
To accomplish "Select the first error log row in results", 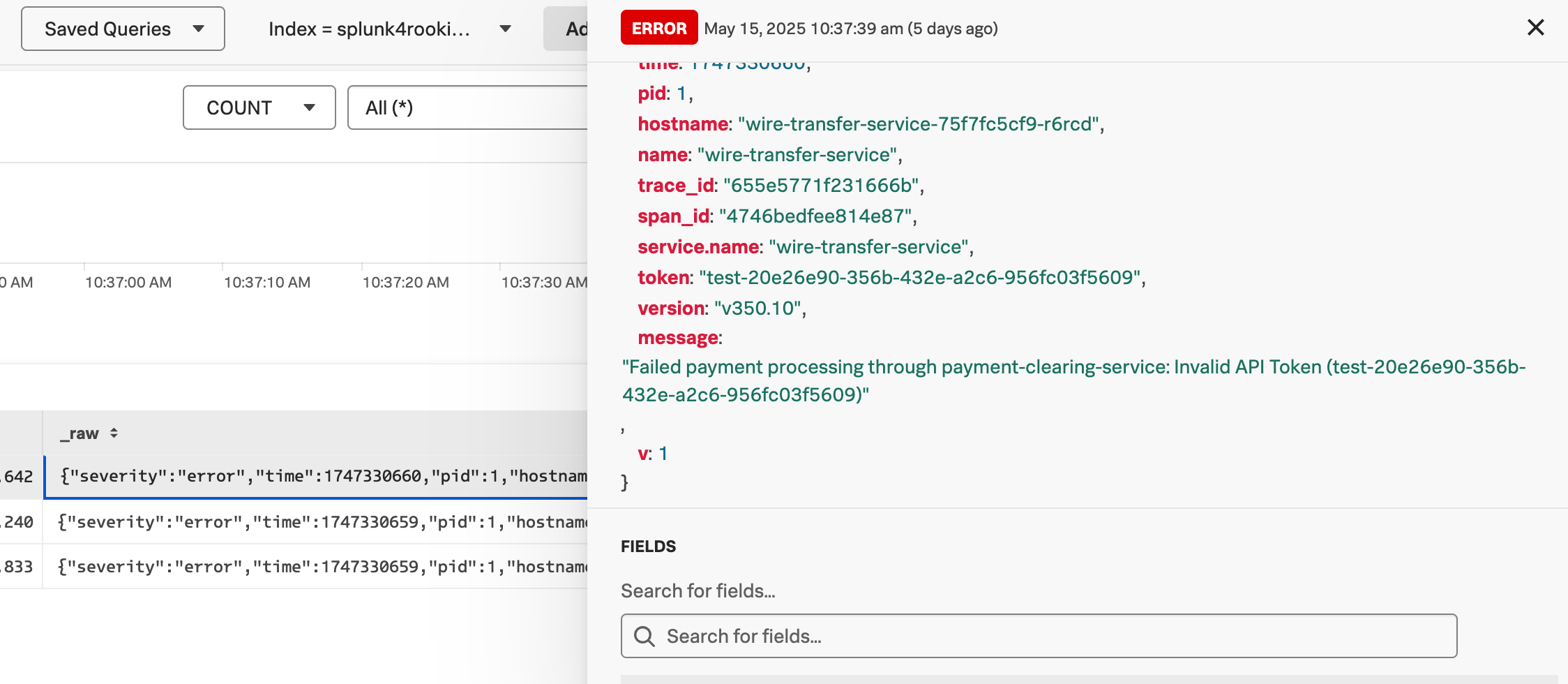I will pyautogui.click(x=314, y=475).
